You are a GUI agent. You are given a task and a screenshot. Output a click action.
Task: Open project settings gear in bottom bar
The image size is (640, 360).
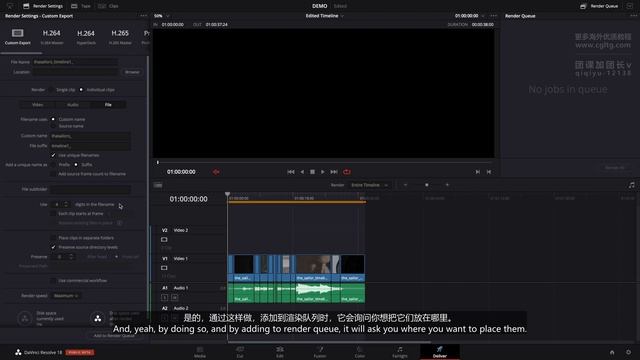point(629,352)
